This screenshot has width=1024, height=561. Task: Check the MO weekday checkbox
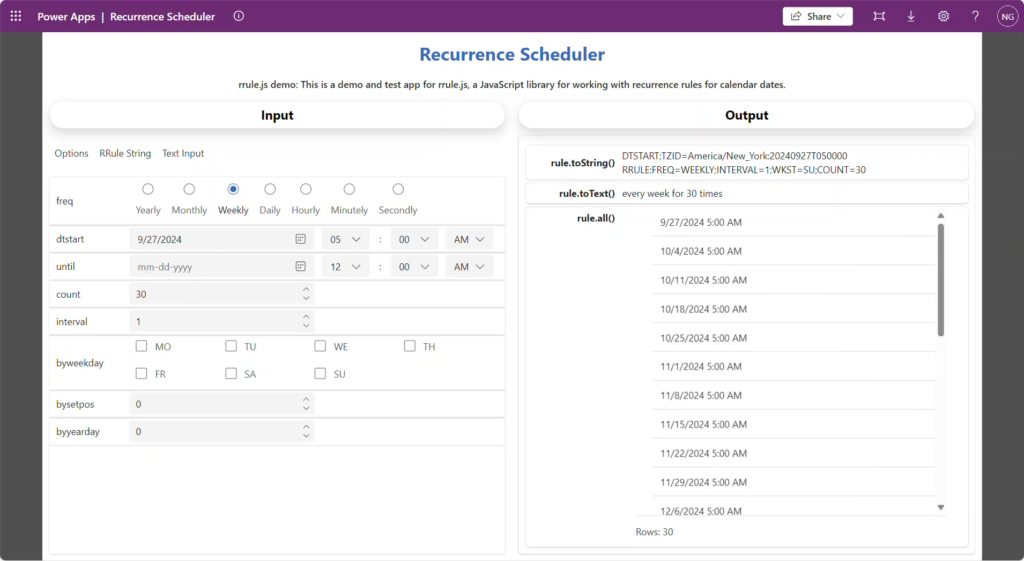point(142,346)
